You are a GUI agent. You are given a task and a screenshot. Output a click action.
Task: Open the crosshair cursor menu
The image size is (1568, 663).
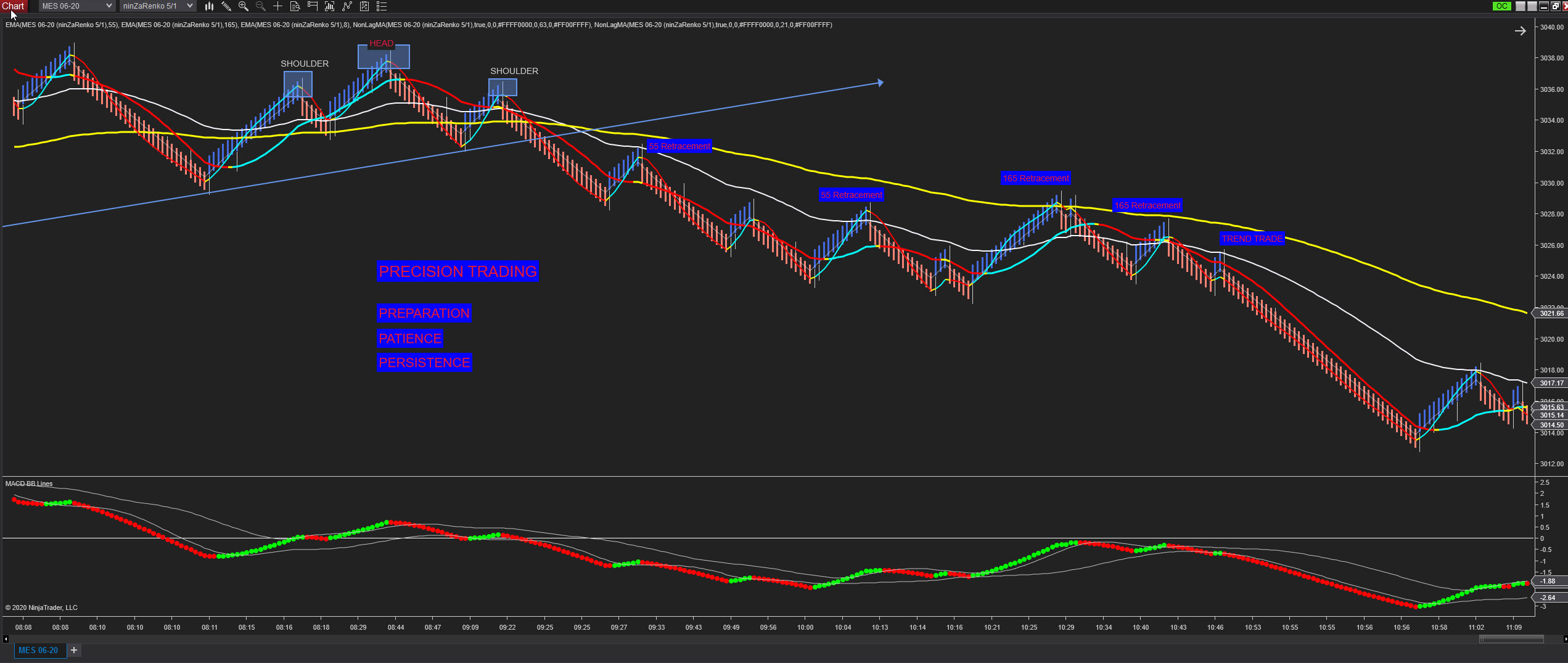click(x=278, y=6)
